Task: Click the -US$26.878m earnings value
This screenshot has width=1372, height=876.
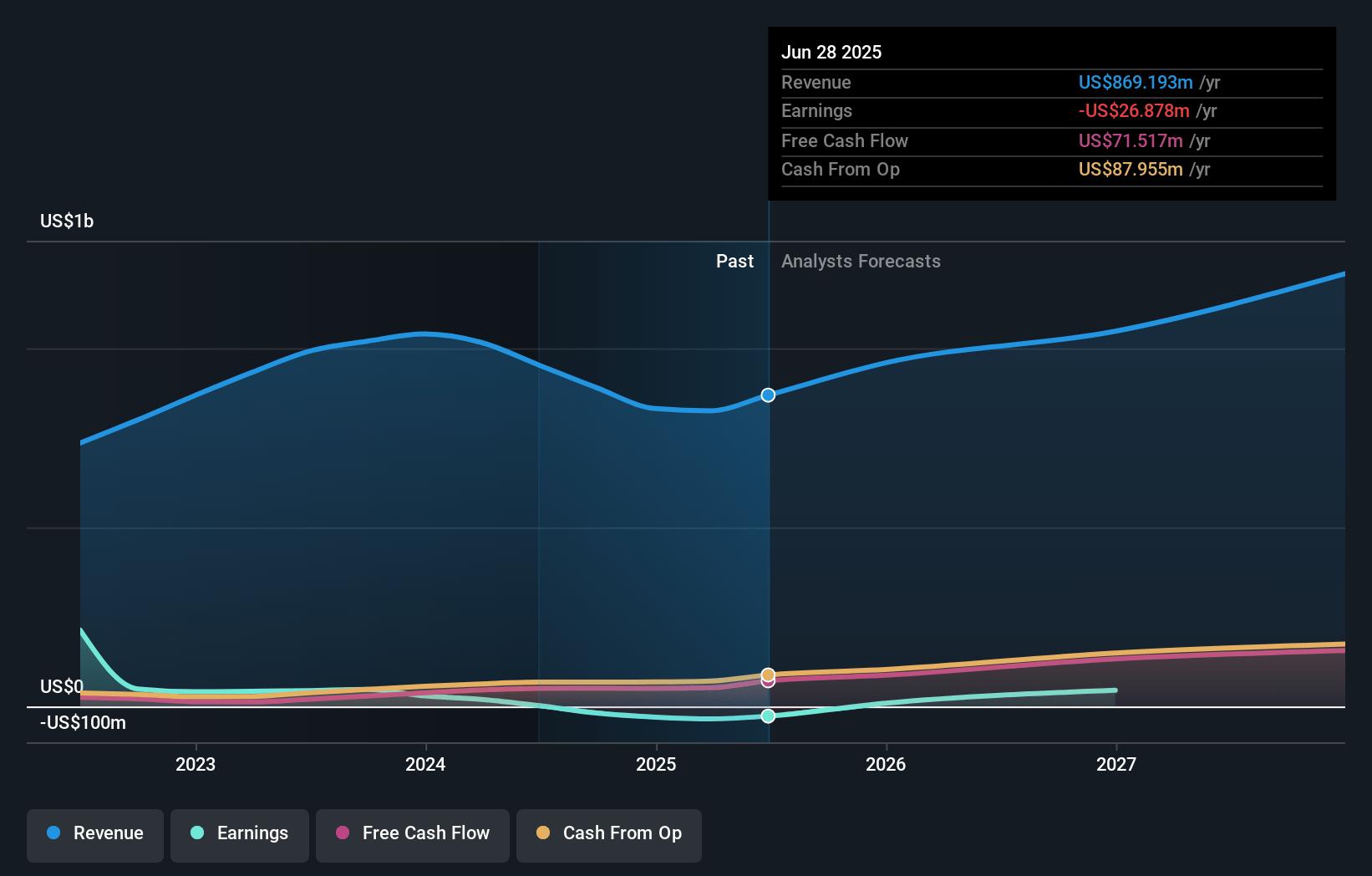Action: pyautogui.click(x=1134, y=110)
